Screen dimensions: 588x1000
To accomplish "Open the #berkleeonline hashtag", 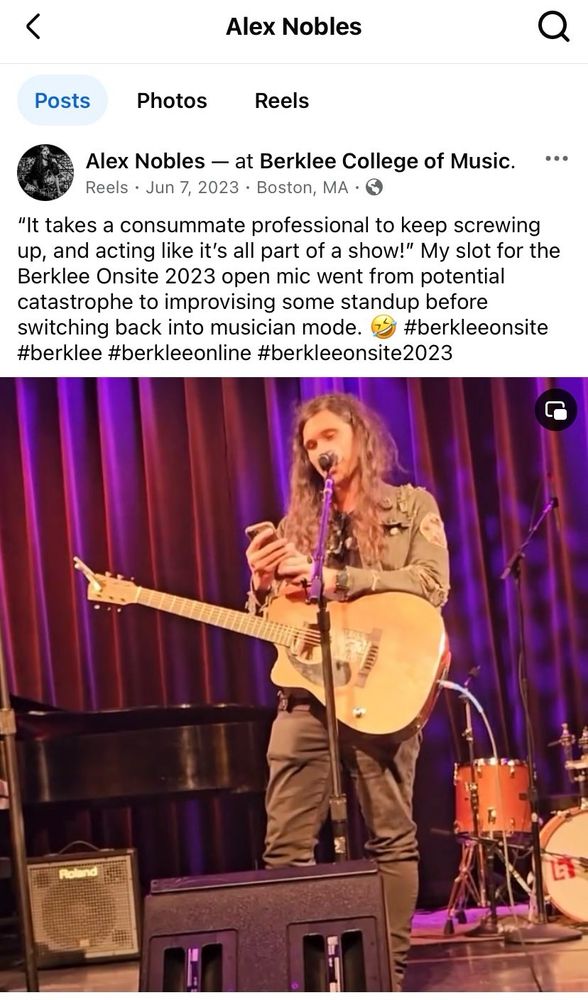I will click(x=180, y=353).
